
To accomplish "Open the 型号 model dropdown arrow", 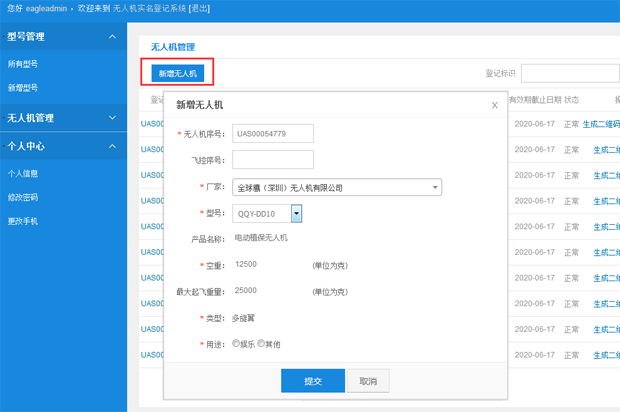I will click(297, 214).
